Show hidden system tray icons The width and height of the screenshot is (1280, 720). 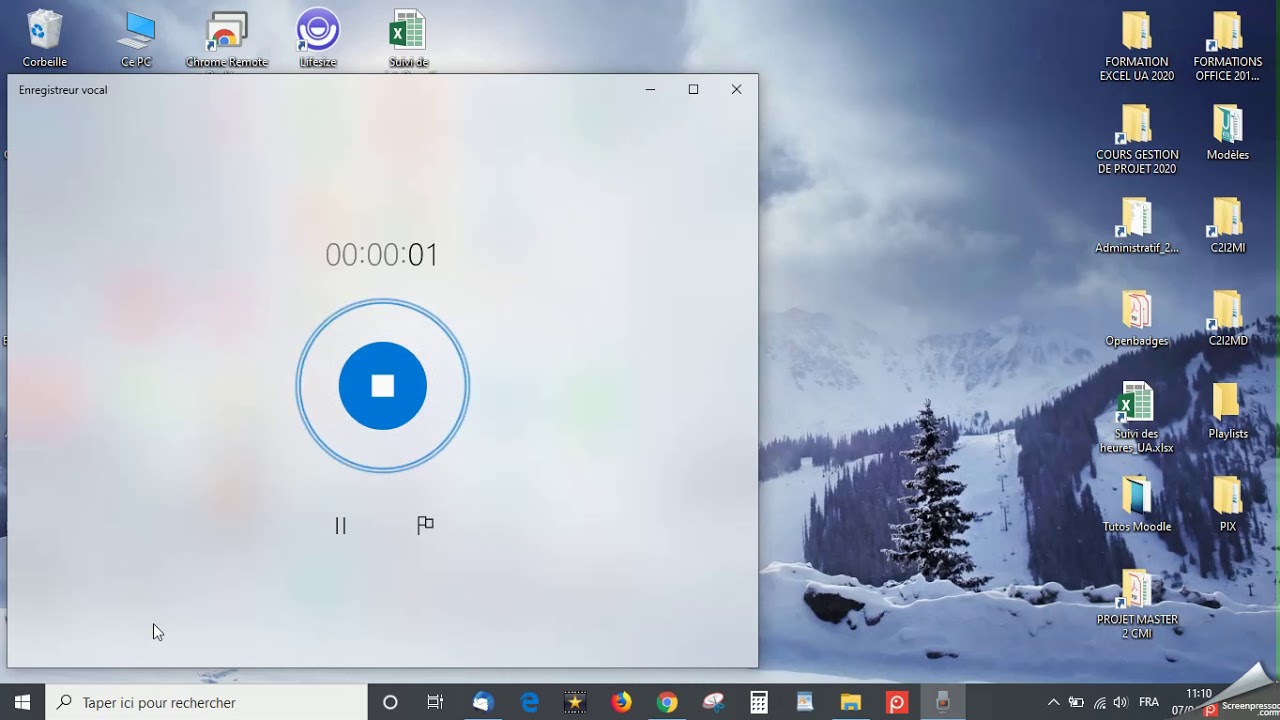(1053, 702)
